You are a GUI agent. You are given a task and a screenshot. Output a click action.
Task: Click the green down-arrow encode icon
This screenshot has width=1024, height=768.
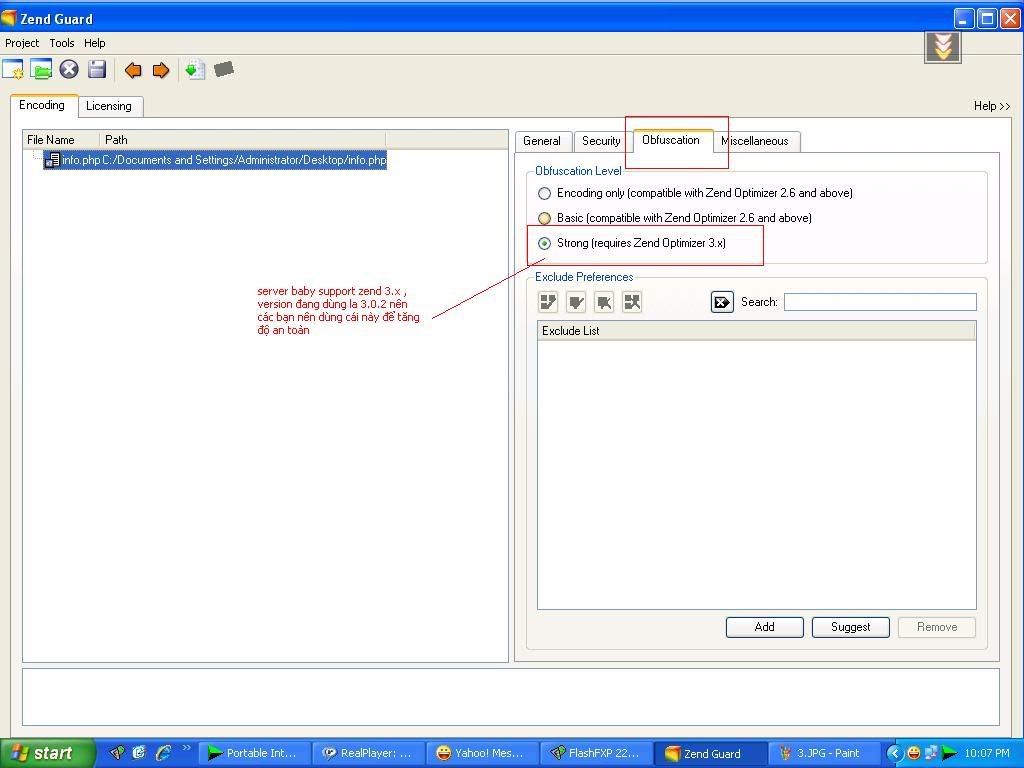click(195, 70)
